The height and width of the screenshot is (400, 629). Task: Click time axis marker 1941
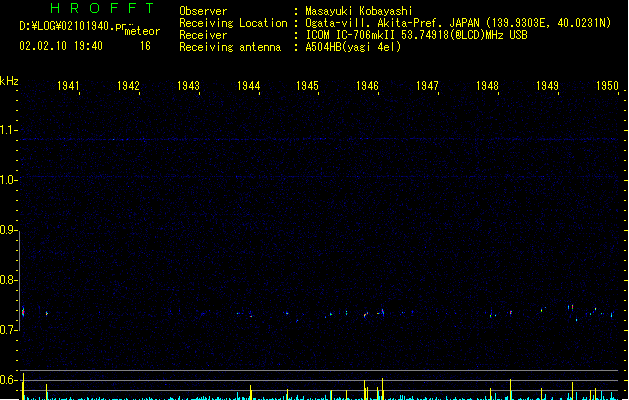click(68, 86)
